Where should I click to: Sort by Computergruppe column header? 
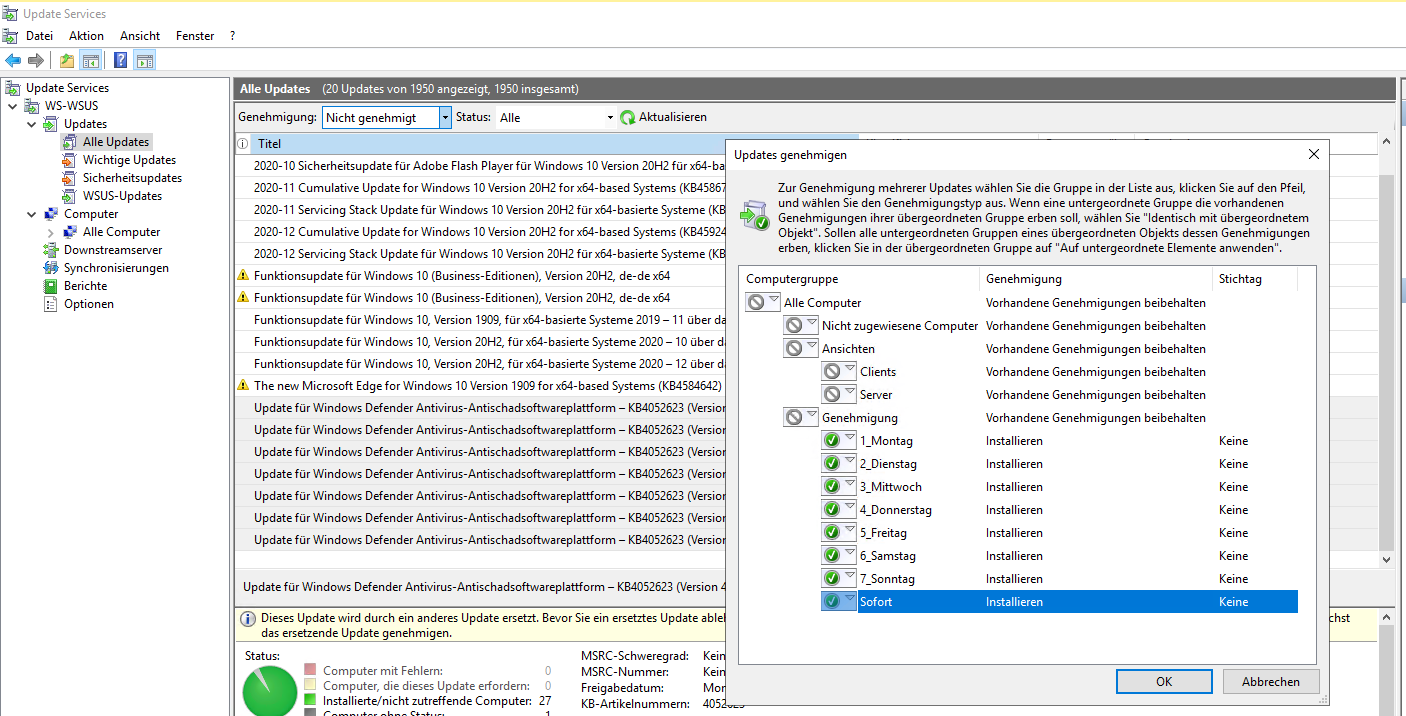pyautogui.click(x=861, y=279)
